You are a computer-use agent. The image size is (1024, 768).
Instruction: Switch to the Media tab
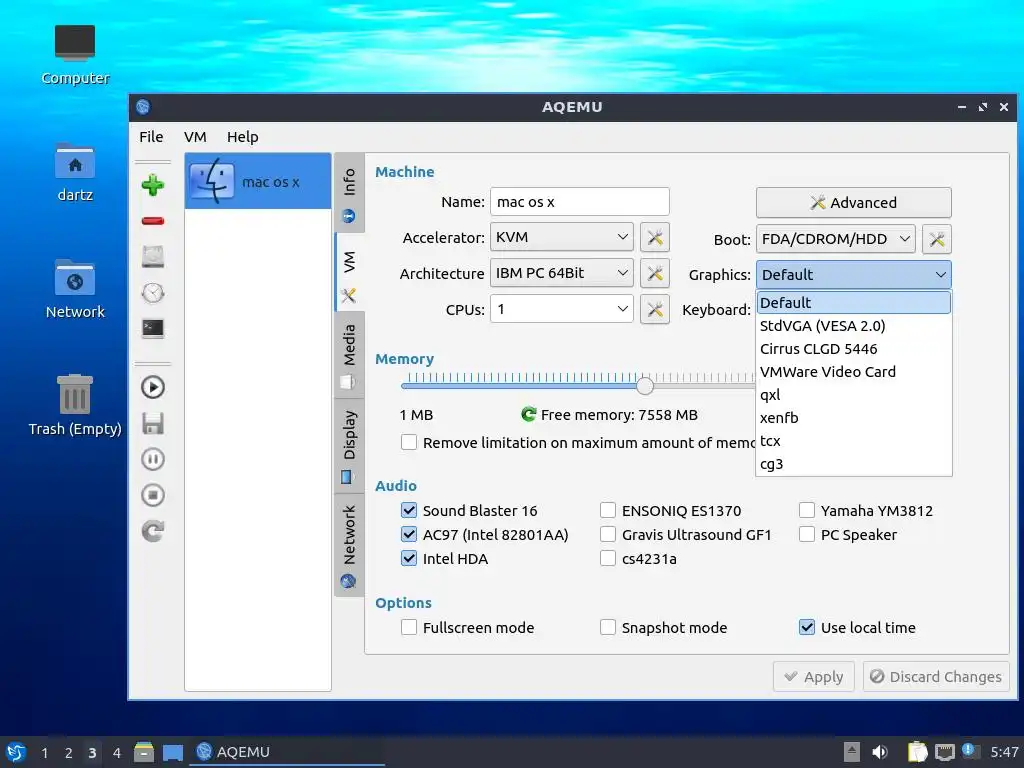(x=349, y=356)
